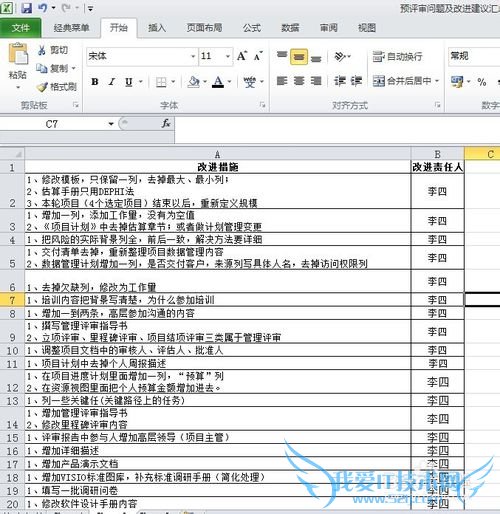Apply font color red A

(x=218, y=82)
